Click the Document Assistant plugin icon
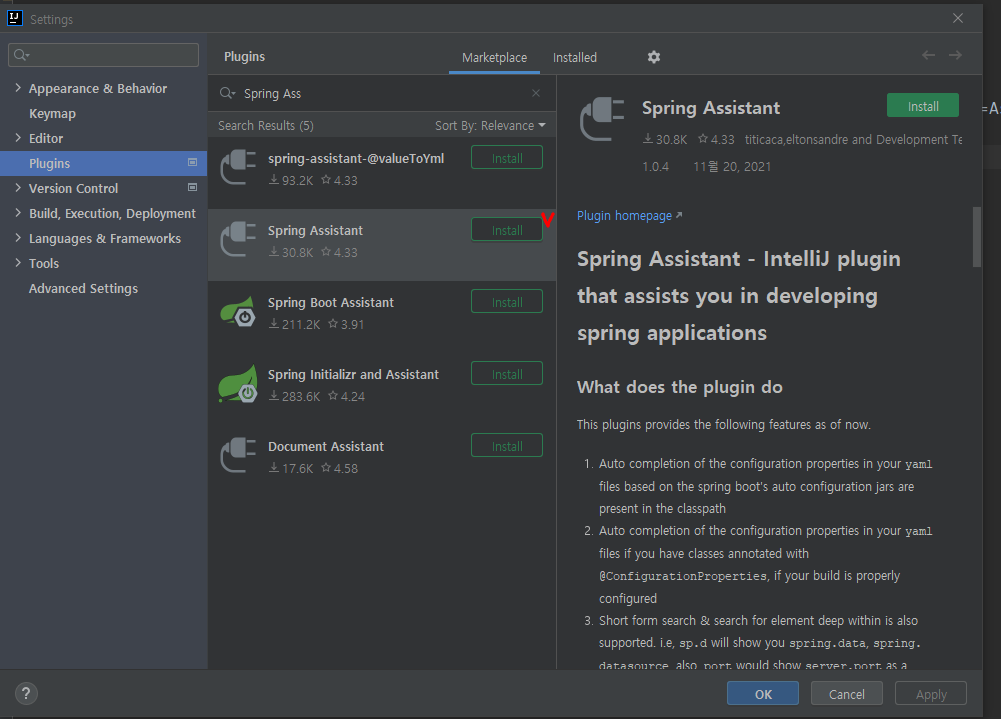The width and height of the screenshot is (1001, 719). [237, 455]
